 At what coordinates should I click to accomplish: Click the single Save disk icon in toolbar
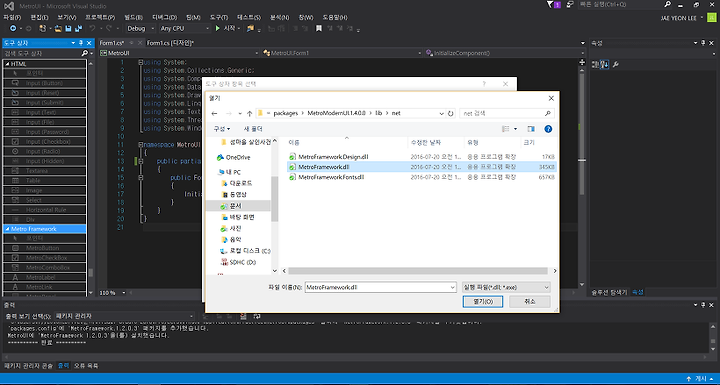[x=68, y=28]
